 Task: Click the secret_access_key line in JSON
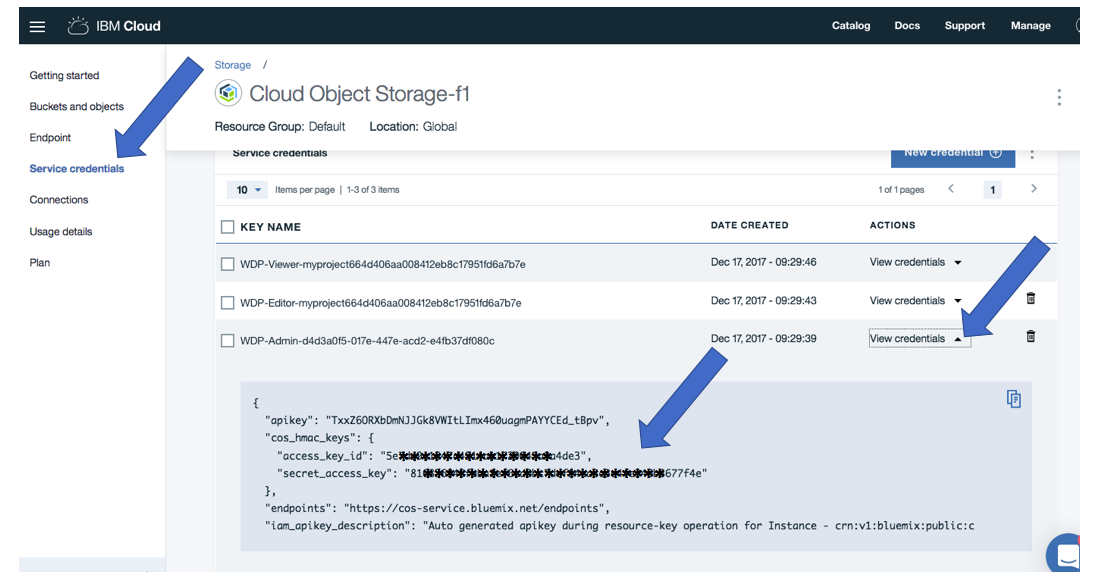coord(492,473)
